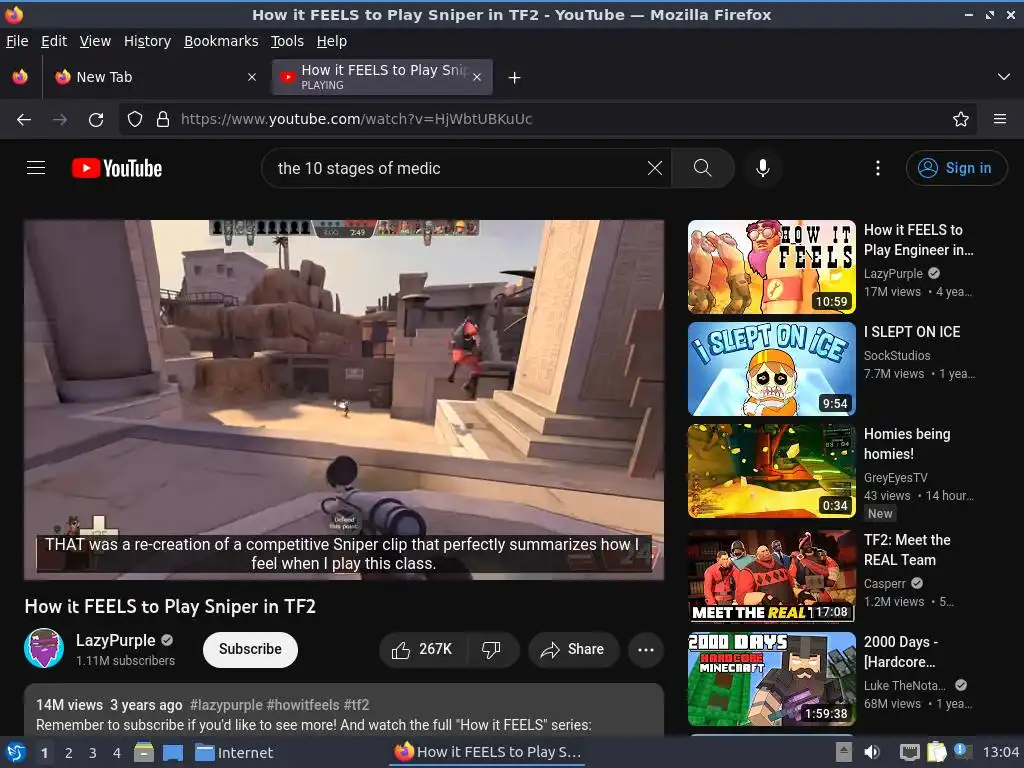
Task: Click the #lazypurple hashtag
Action: point(226,705)
